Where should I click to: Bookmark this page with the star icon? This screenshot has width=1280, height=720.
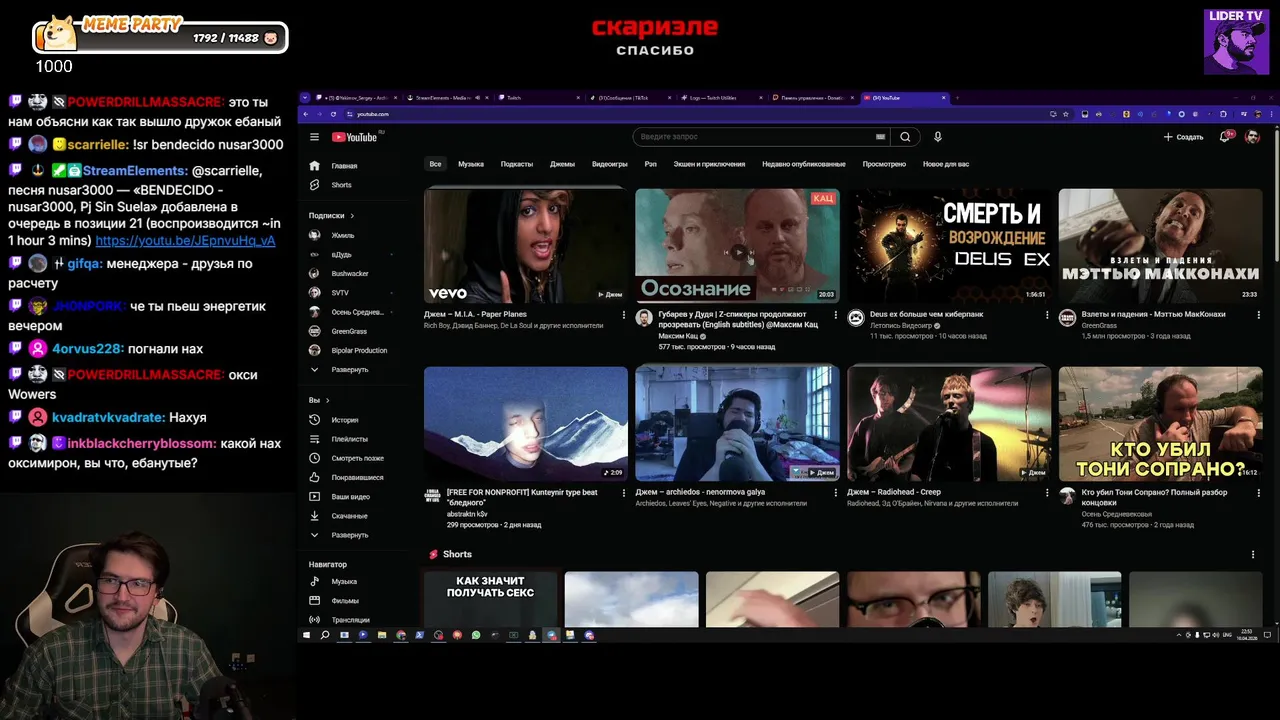pyautogui.click(x=1067, y=114)
